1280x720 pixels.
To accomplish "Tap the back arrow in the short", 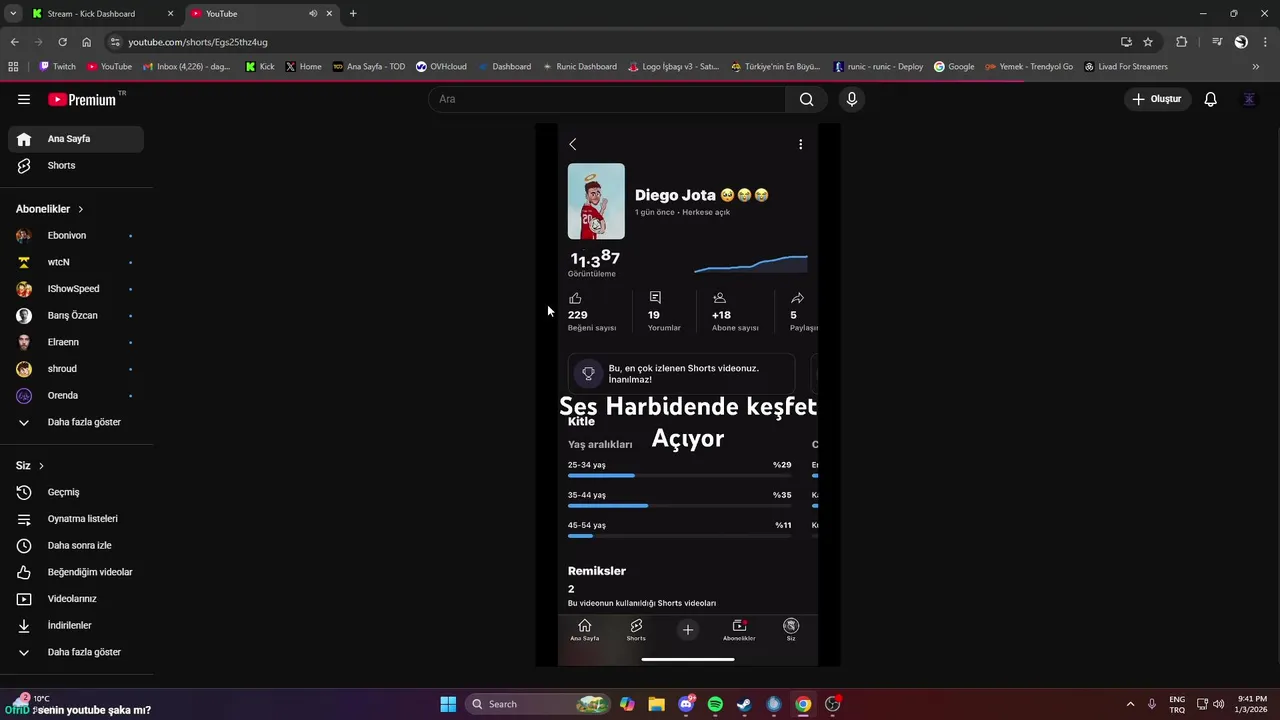I will click(573, 144).
